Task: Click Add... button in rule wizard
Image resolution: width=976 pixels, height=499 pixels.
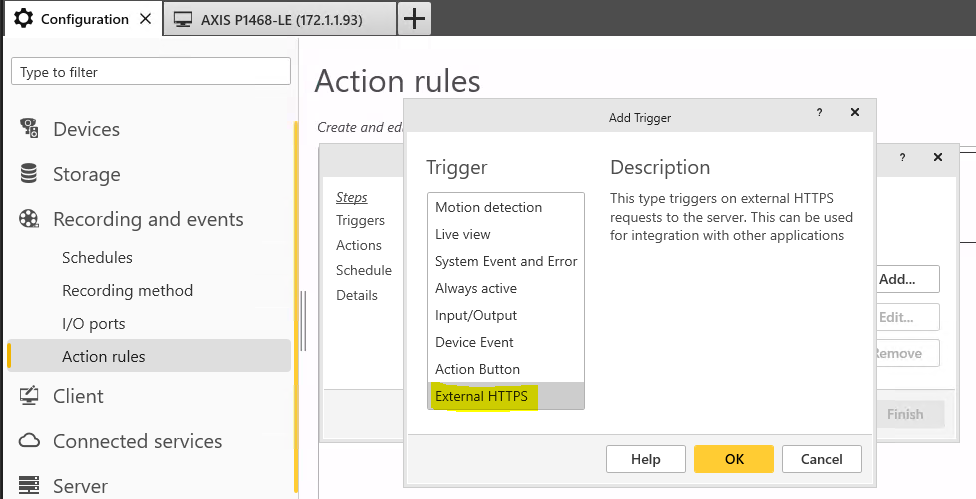Action: pos(908,279)
